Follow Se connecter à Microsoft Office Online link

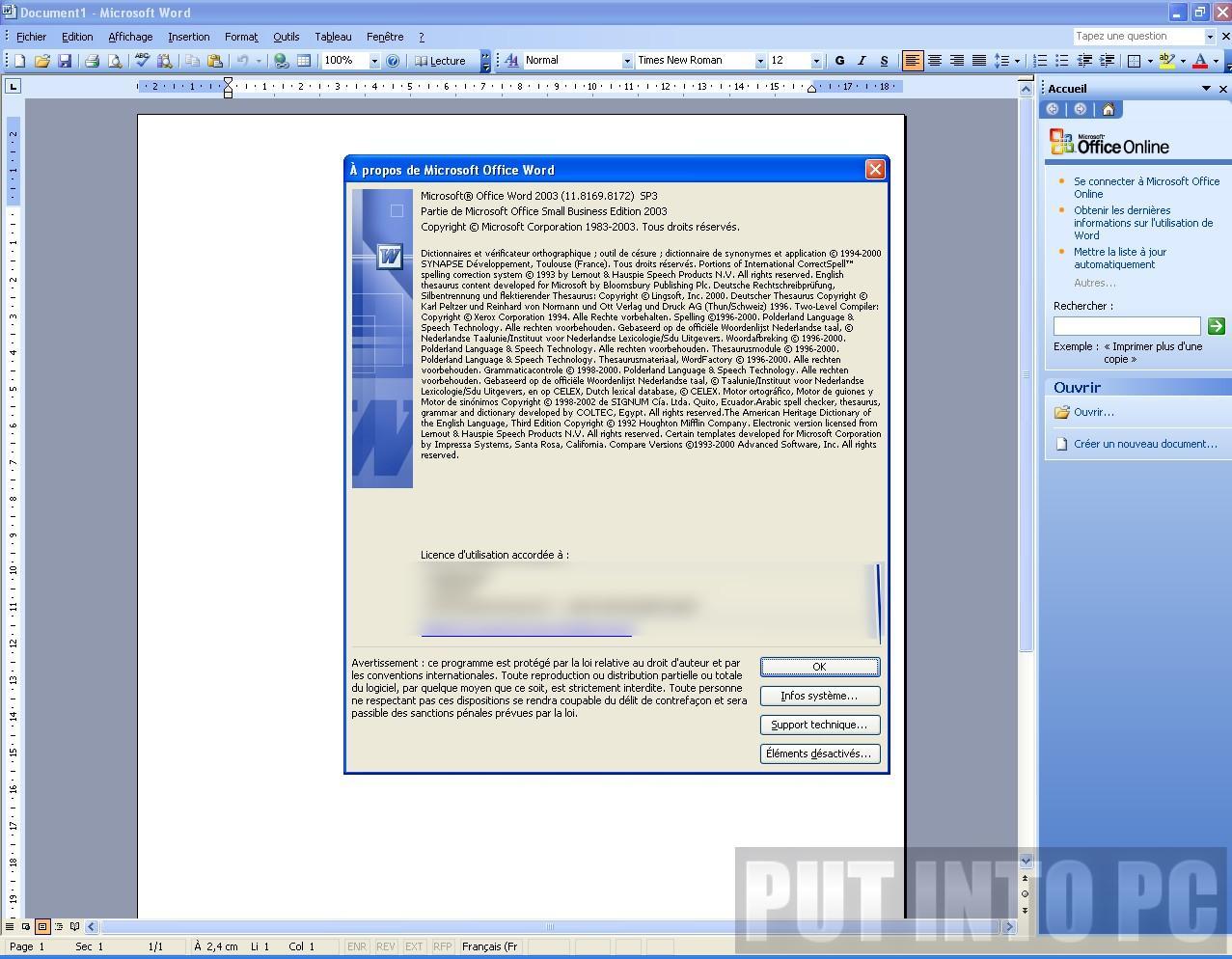pos(1146,187)
